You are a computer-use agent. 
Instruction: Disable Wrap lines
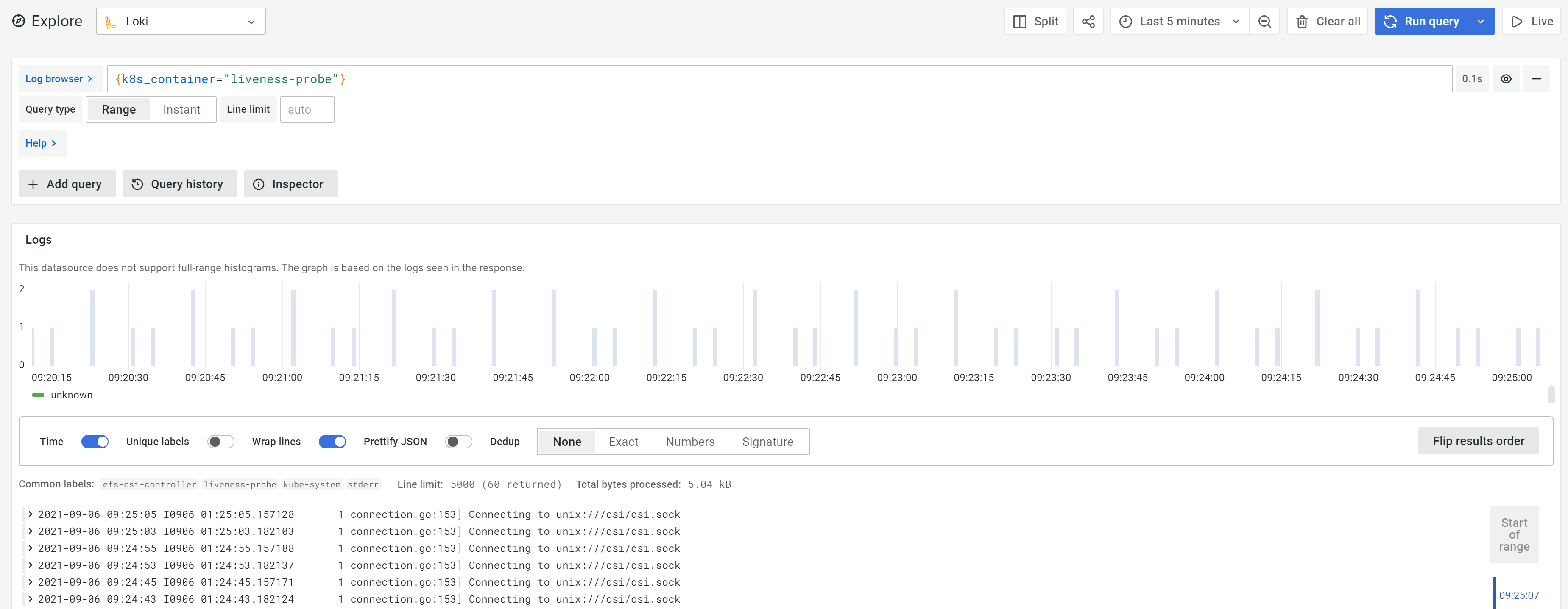coord(332,441)
